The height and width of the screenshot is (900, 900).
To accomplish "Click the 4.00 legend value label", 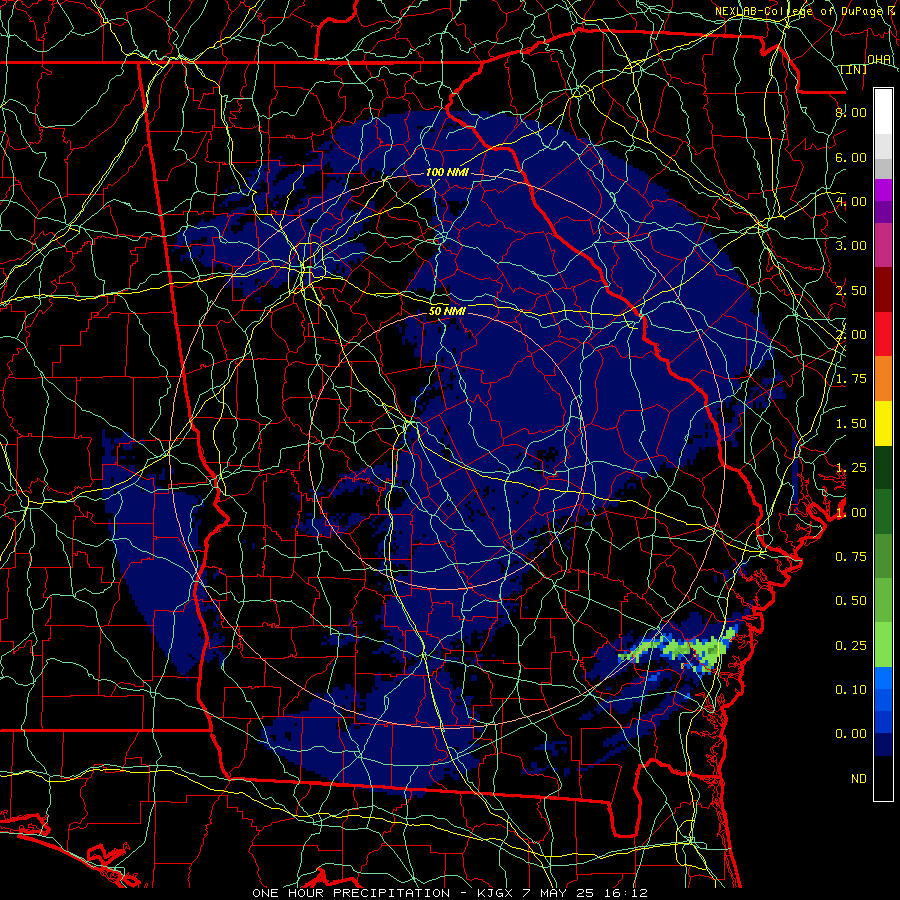I will pyautogui.click(x=851, y=201).
